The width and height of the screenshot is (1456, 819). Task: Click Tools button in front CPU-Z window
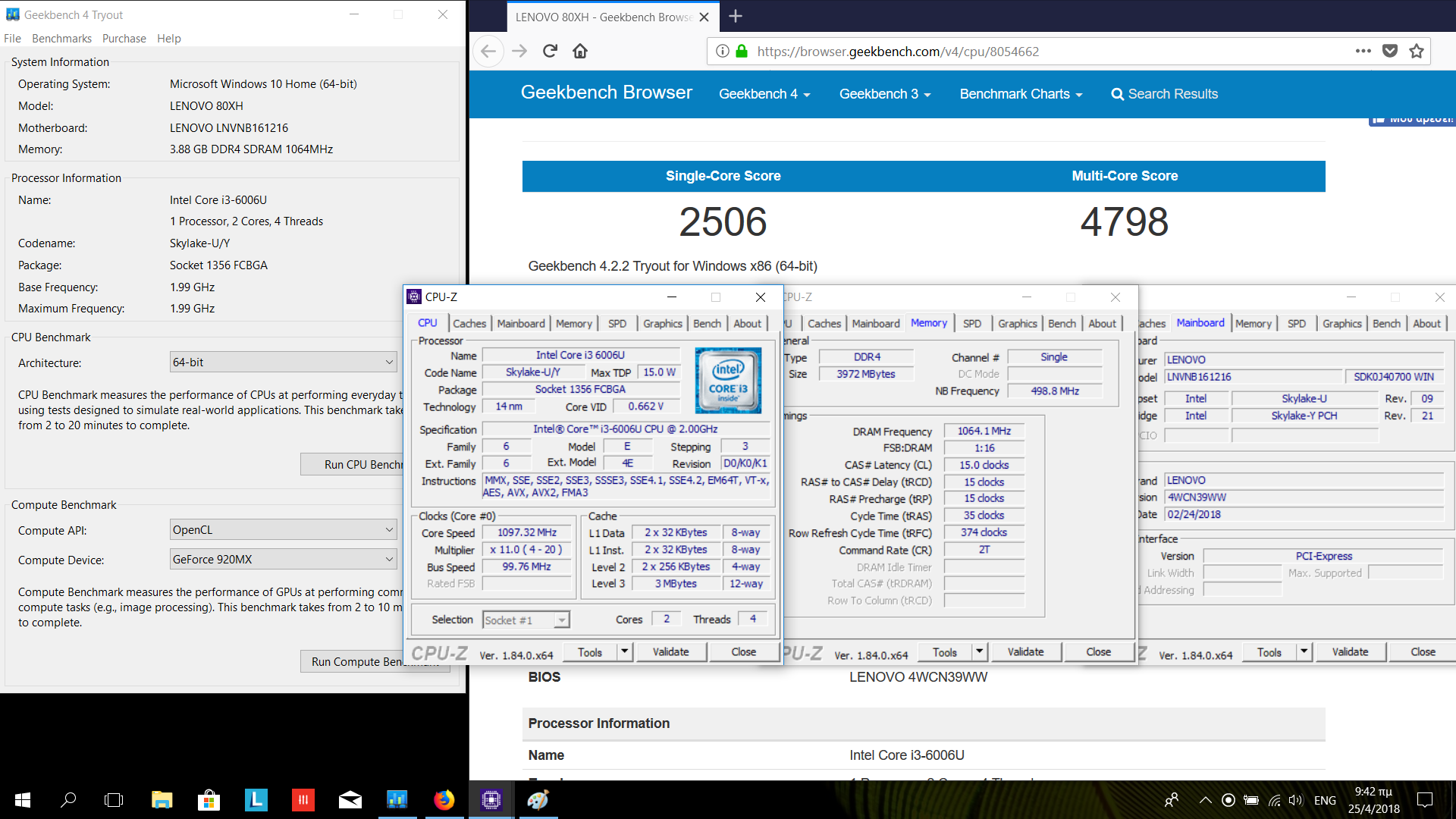coord(590,651)
